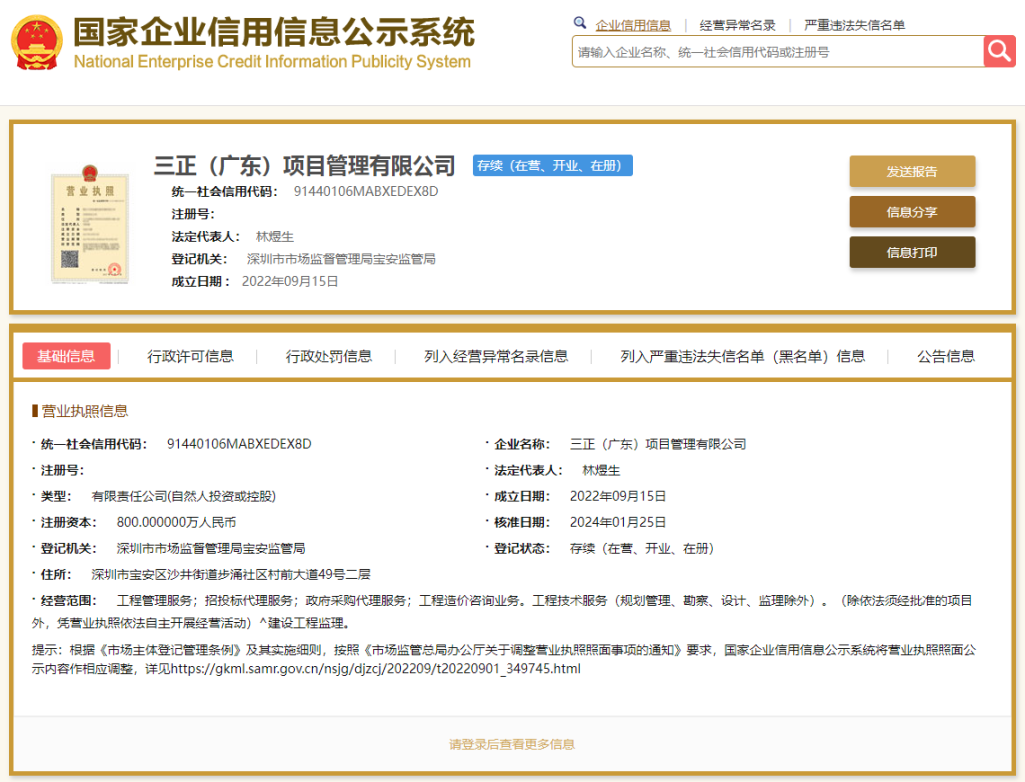Switch to the 行政许可信息 tab

point(190,356)
